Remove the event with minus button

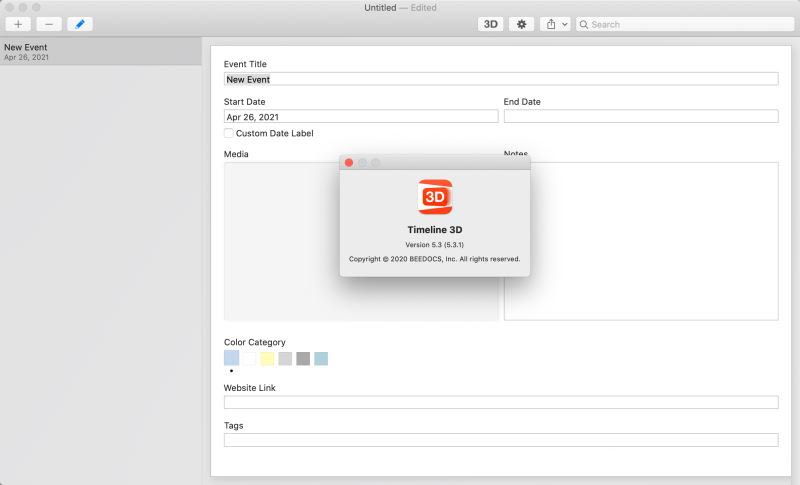click(49, 24)
